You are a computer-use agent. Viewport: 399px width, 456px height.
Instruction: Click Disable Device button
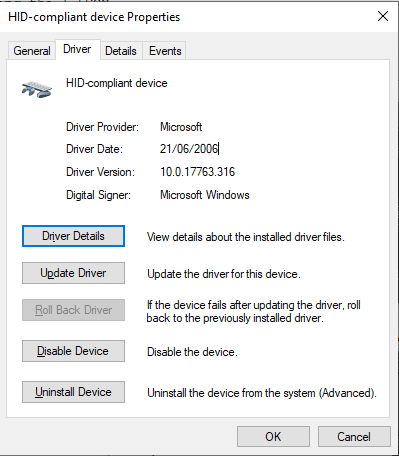click(x=73, y=351)
